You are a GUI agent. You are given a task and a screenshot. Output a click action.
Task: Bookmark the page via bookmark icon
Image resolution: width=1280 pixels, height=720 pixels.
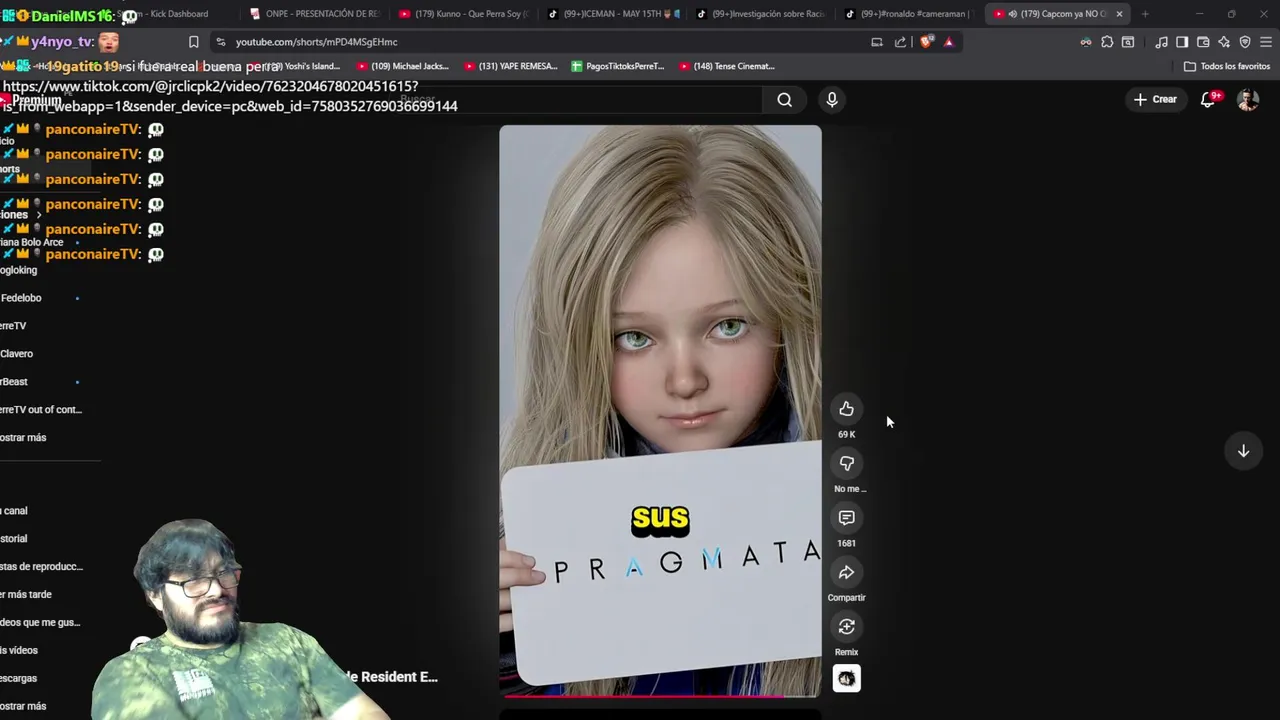194,42
